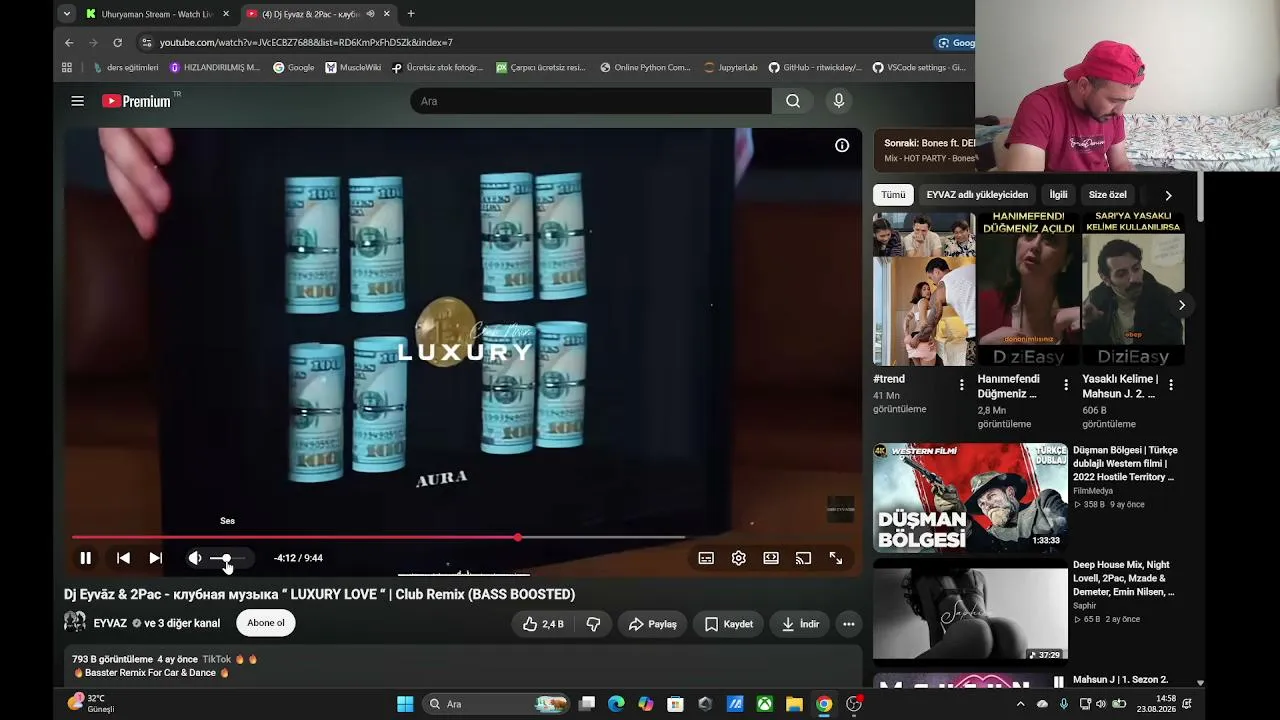Skip to the next video
The height and width of the screenshot is (720, 1280).
155,558
